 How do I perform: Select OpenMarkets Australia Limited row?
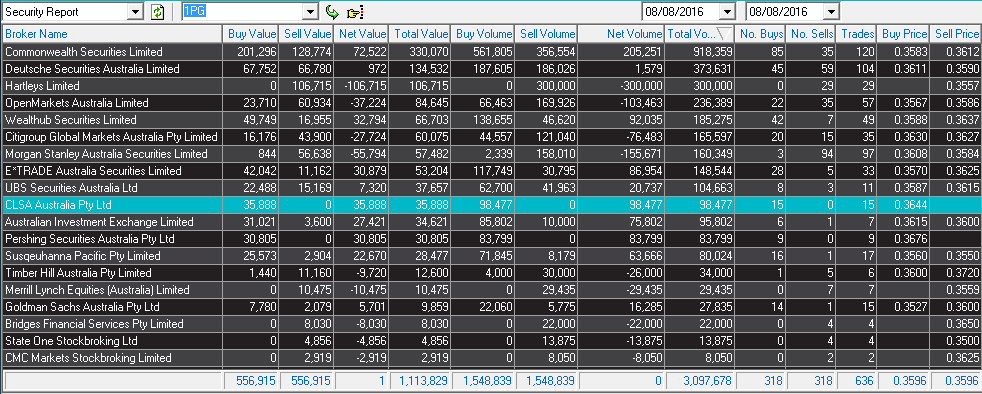click(491, 103)
